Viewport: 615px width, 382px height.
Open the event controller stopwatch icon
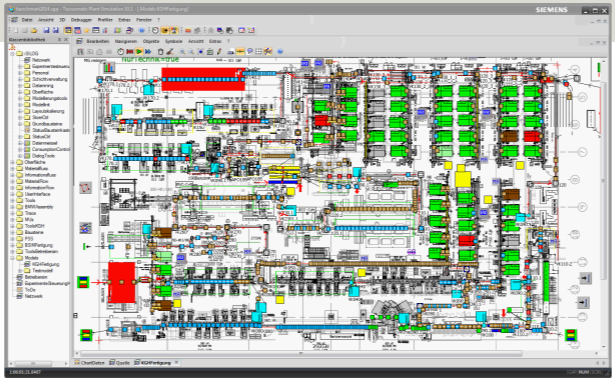(120, 51)
